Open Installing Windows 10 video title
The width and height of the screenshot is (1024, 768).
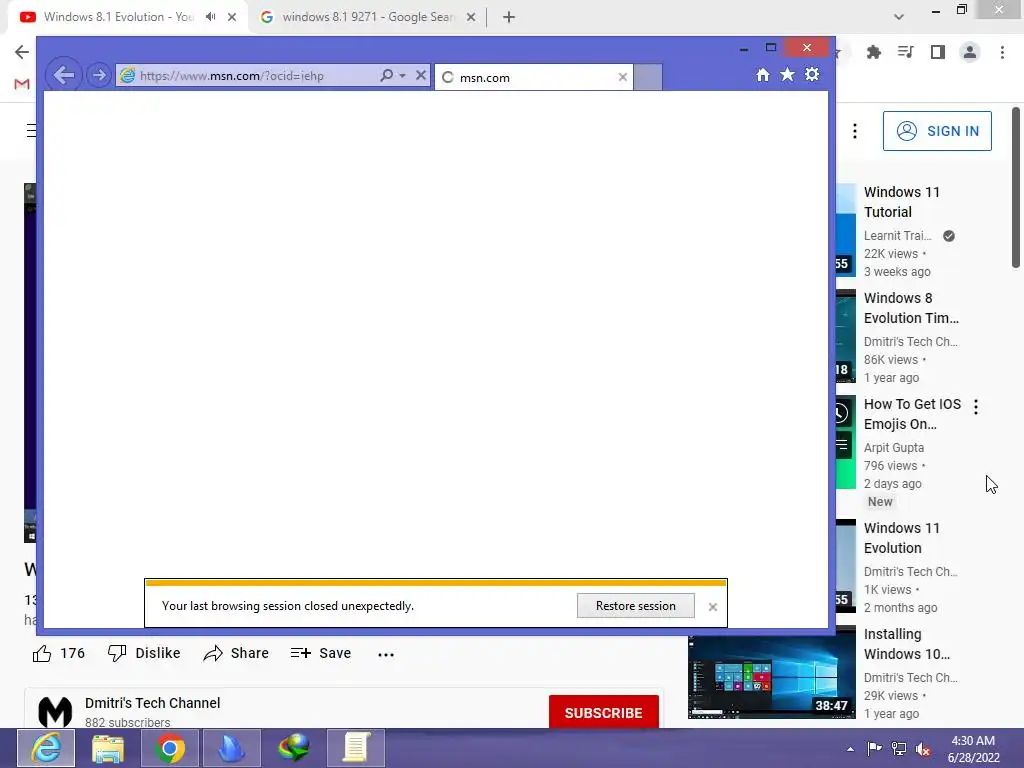906,644
